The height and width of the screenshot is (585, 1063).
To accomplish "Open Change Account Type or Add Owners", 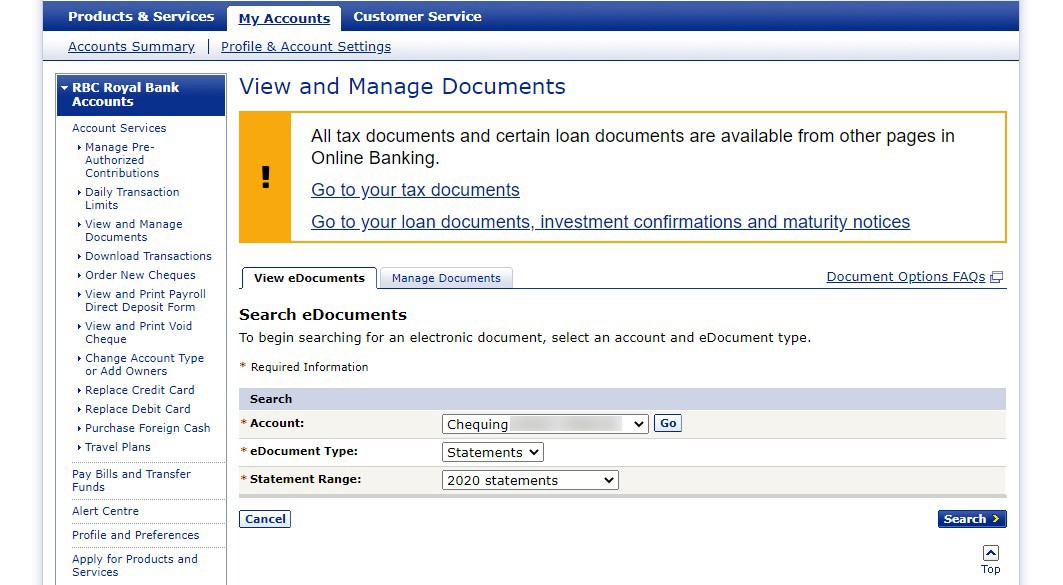I will pos(144,364).
